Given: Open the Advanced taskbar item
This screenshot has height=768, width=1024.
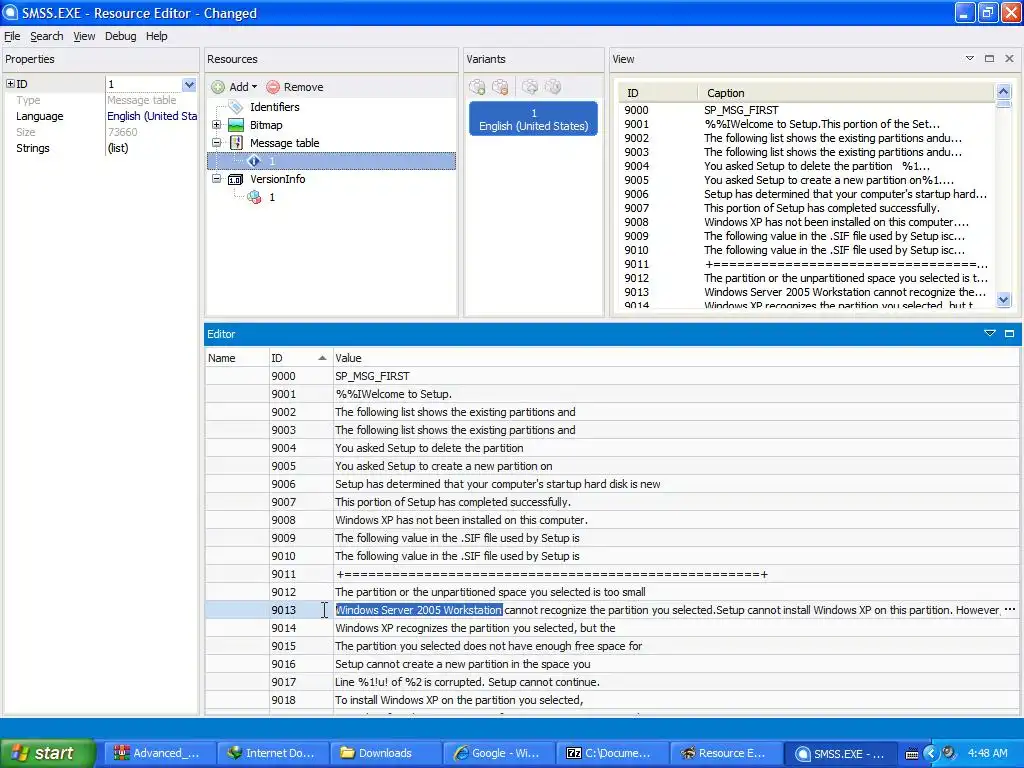Looking at the screenshot, I should (159, 753).
